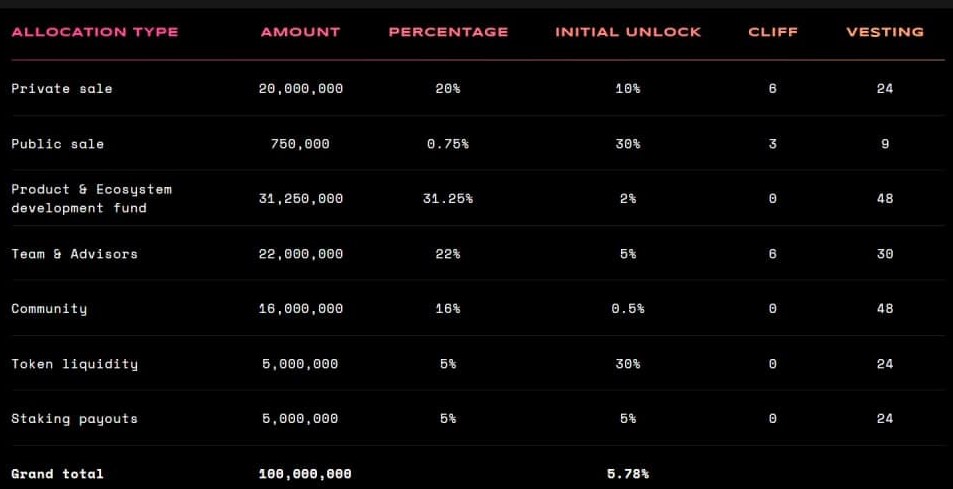The image size is (953, 489).
Task: Select the 31.25% percentage cell
Action: point(448,199)
